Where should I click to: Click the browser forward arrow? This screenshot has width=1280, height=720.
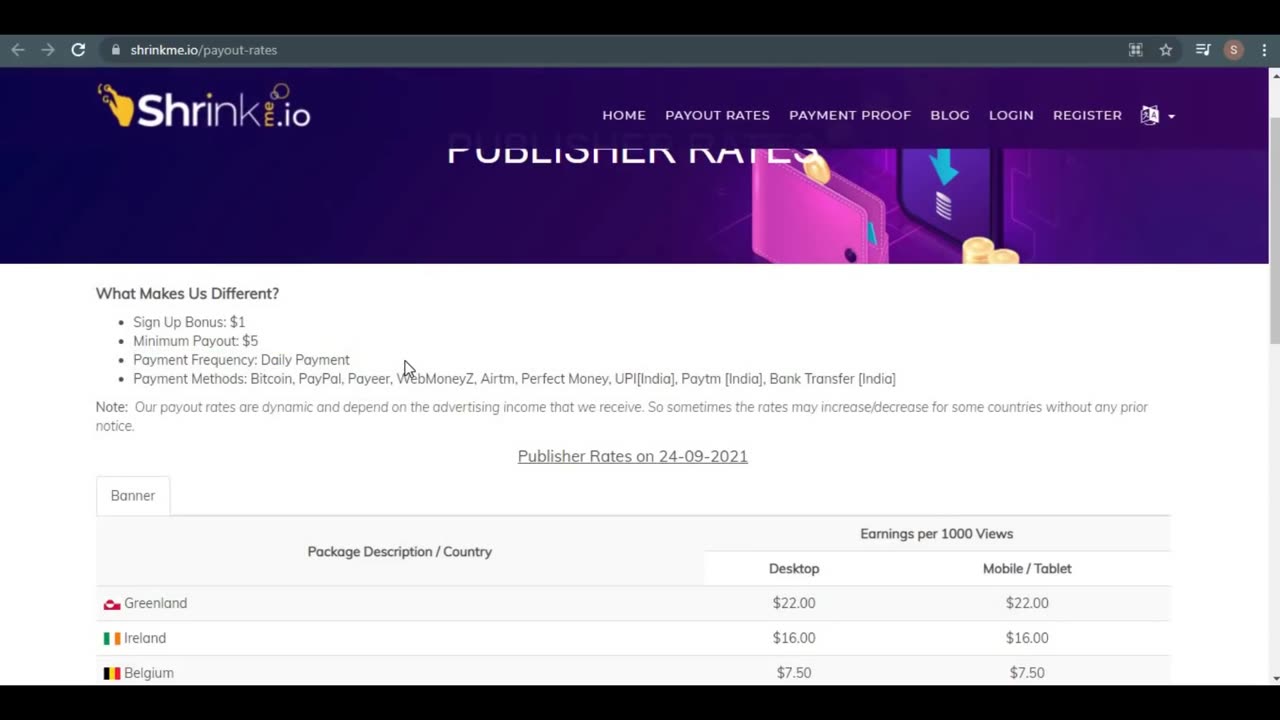point(48,50)
